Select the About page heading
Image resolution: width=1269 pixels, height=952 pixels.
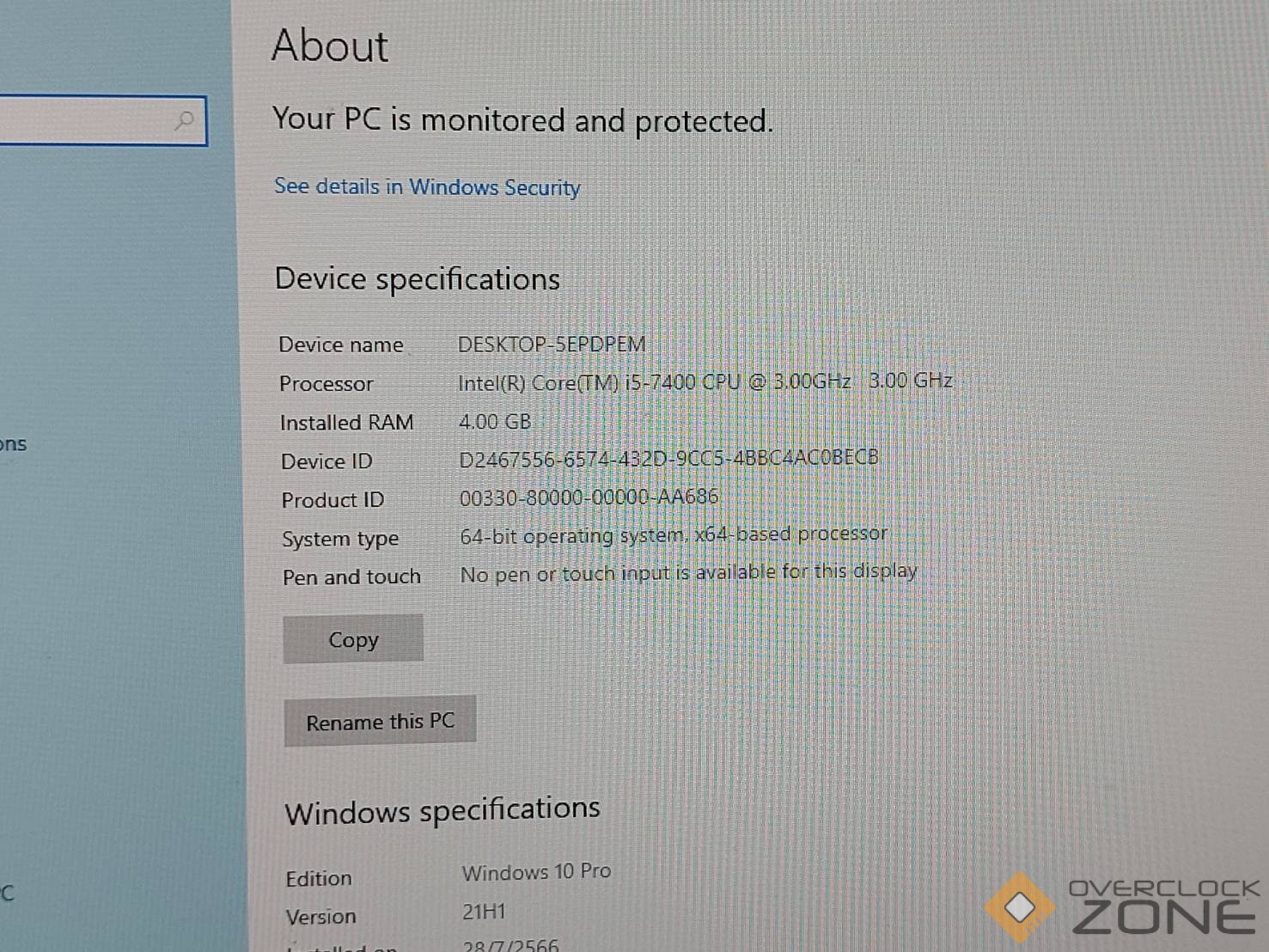pos(330,45)
